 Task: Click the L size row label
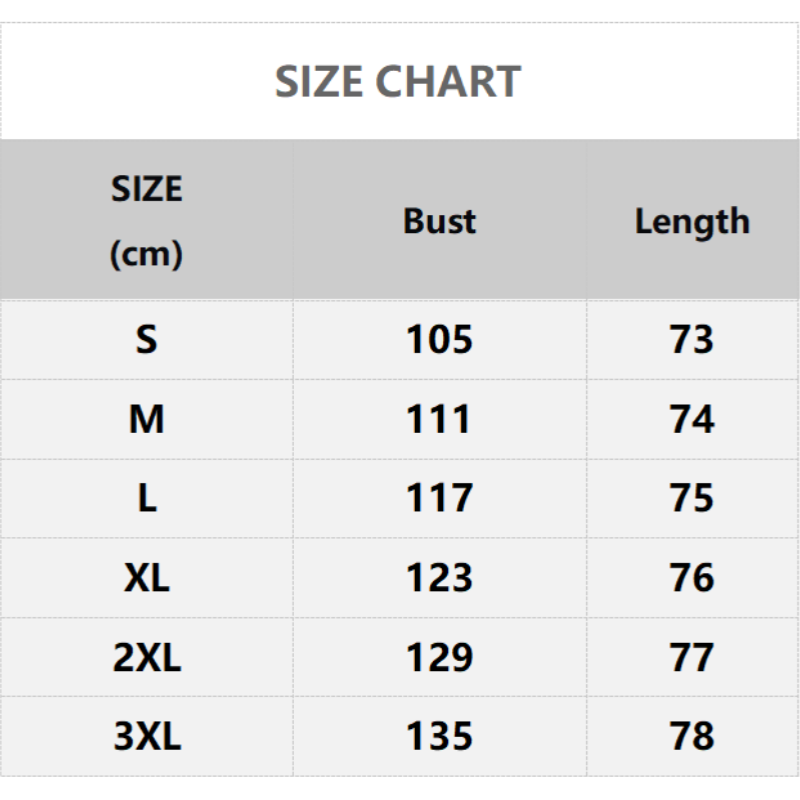coord(146,498)
